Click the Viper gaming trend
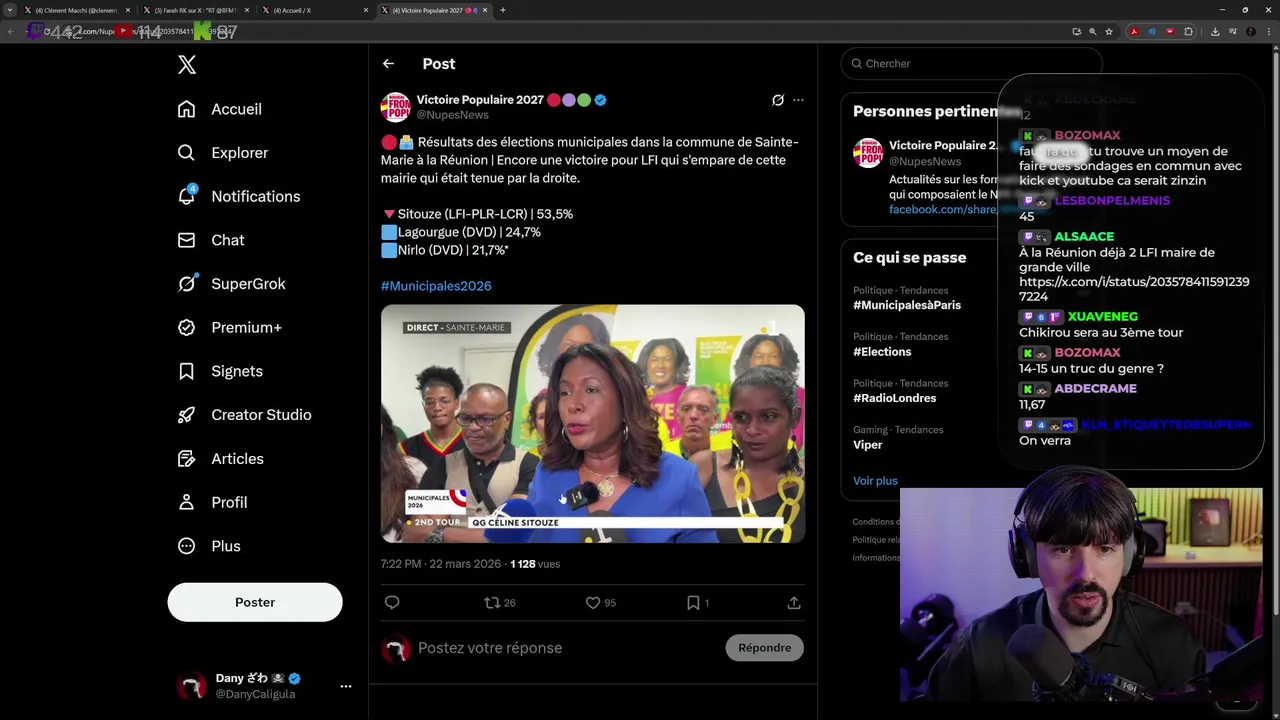This screenshot has height=720, width=1280. coord(868,445)
